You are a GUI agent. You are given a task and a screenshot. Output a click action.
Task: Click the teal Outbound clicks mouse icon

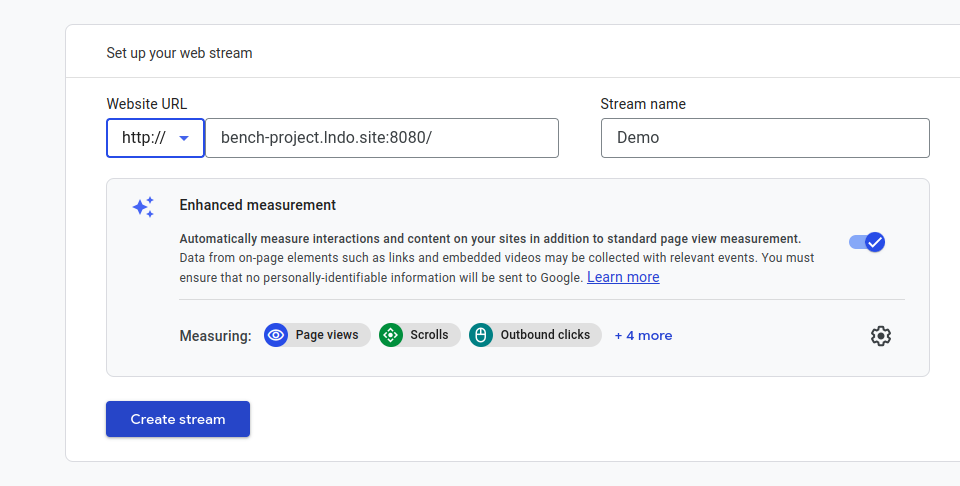481,335
